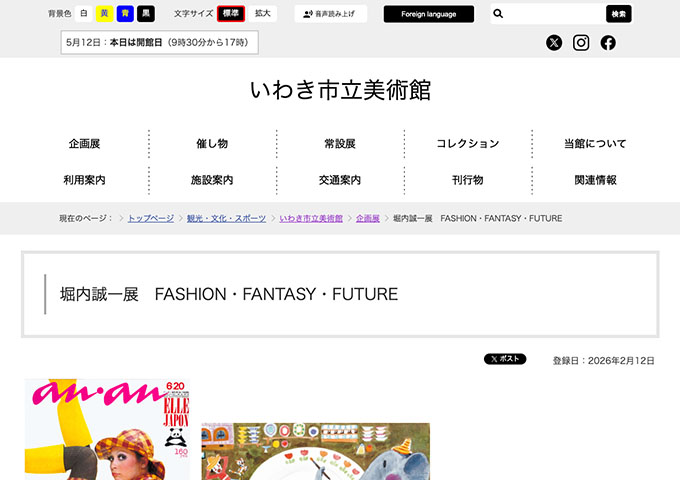680x480 pixels.
Task: Follow the トップページ breadcrumb link
Action: pyautogui.click(x=151, y=219)
